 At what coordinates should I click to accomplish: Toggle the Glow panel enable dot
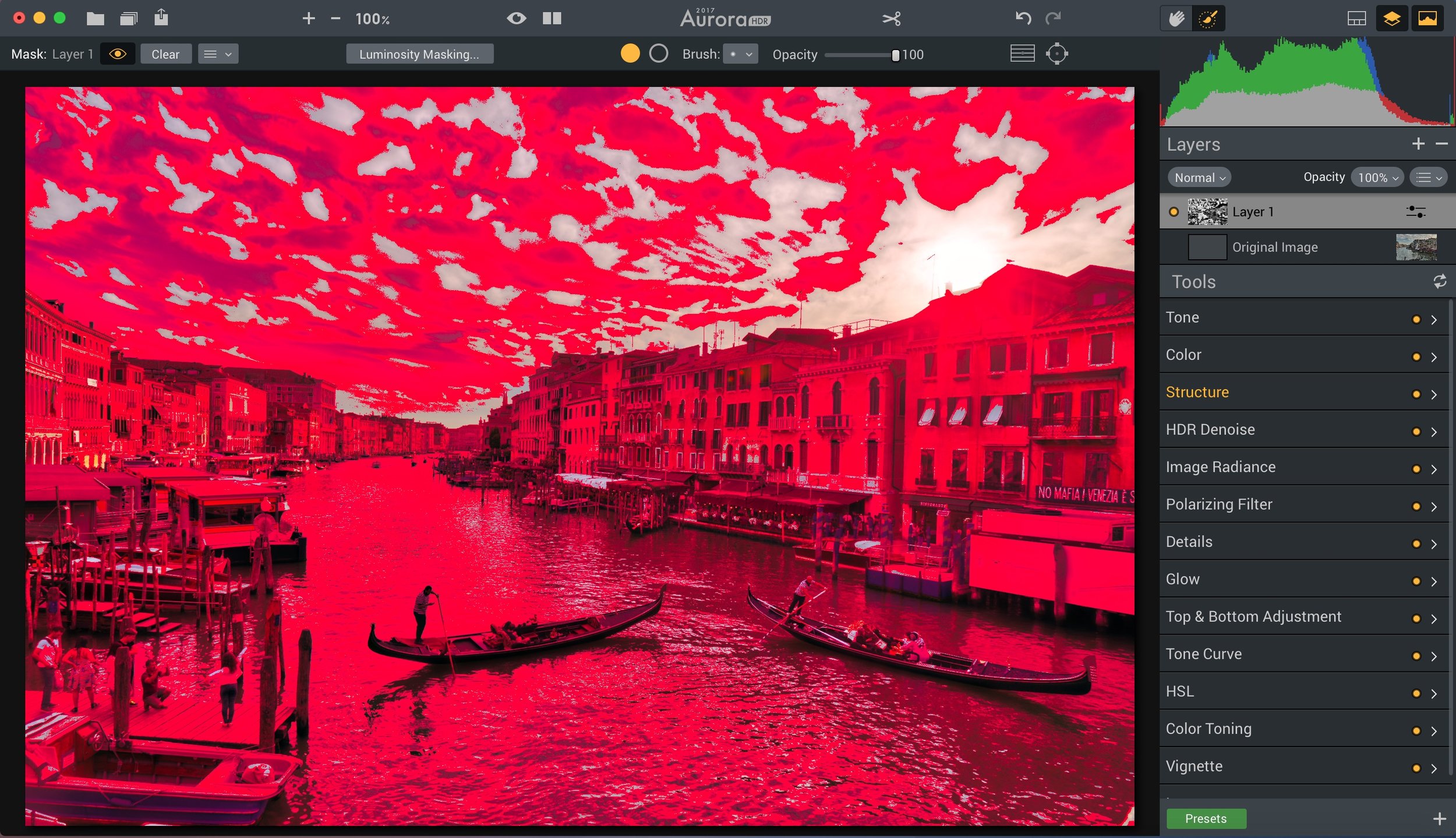pos(1416,581)
